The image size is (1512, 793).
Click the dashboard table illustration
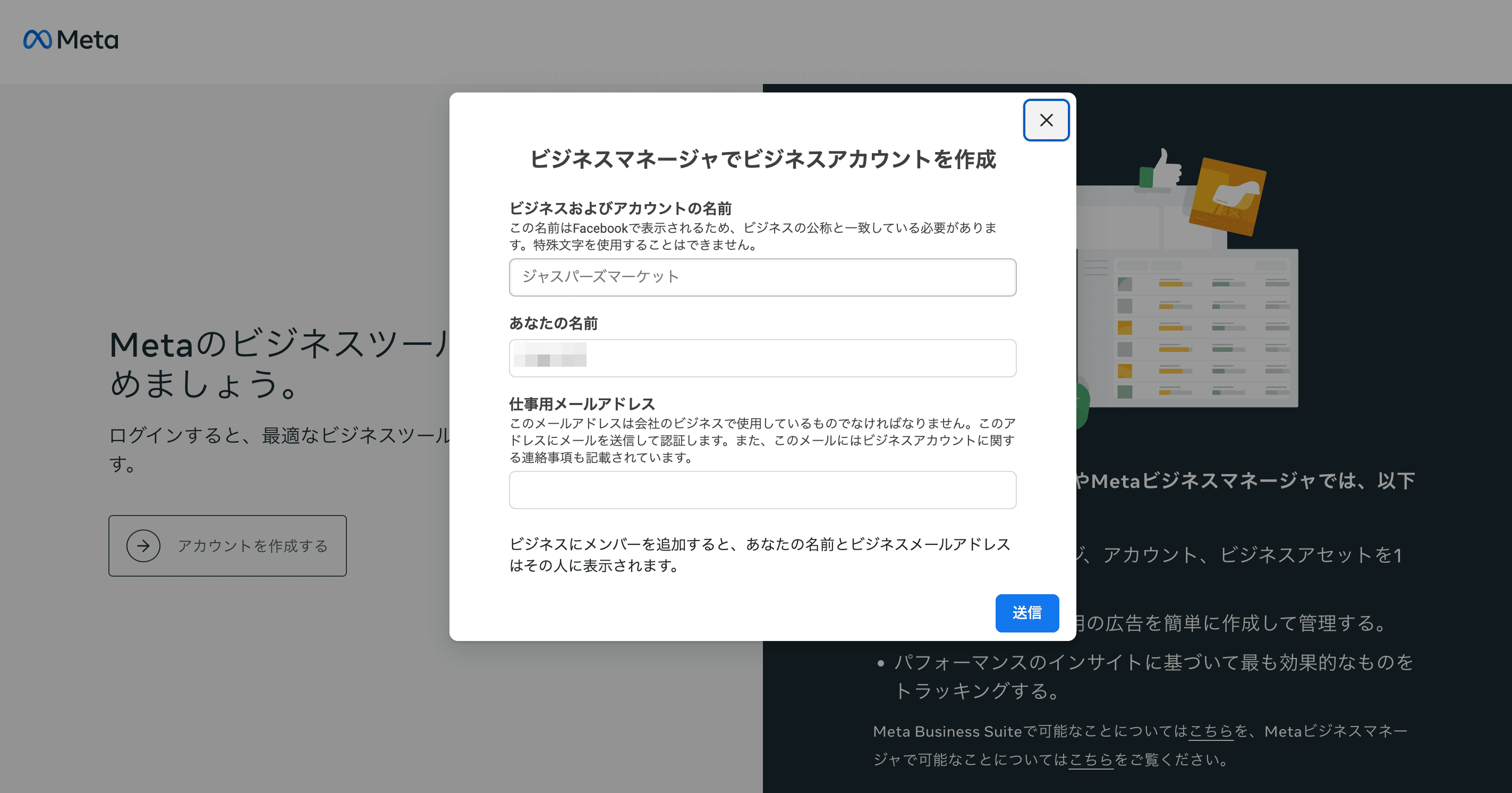[1187, 329]
